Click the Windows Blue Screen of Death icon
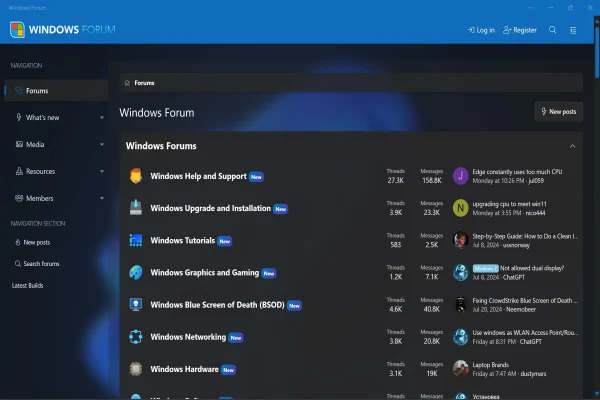The image size is (600, 400). point(136,305)
